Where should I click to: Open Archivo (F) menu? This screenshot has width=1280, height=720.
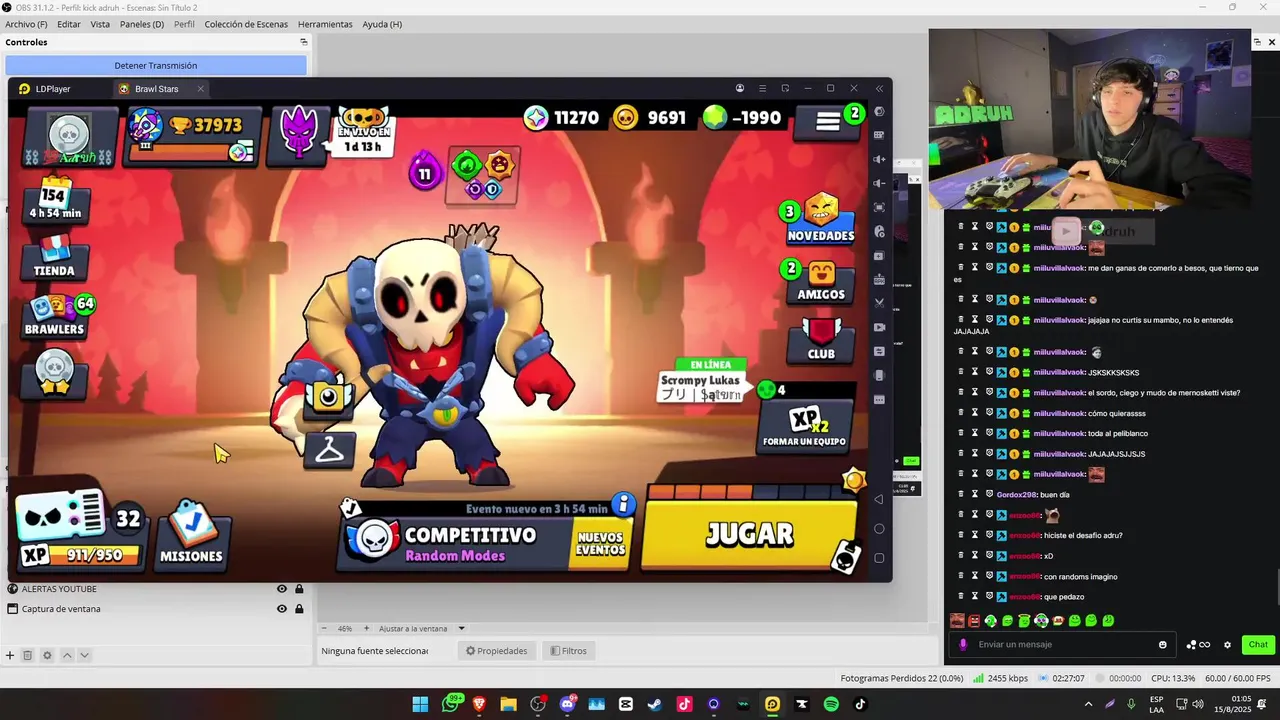click(x=26, y=24)
